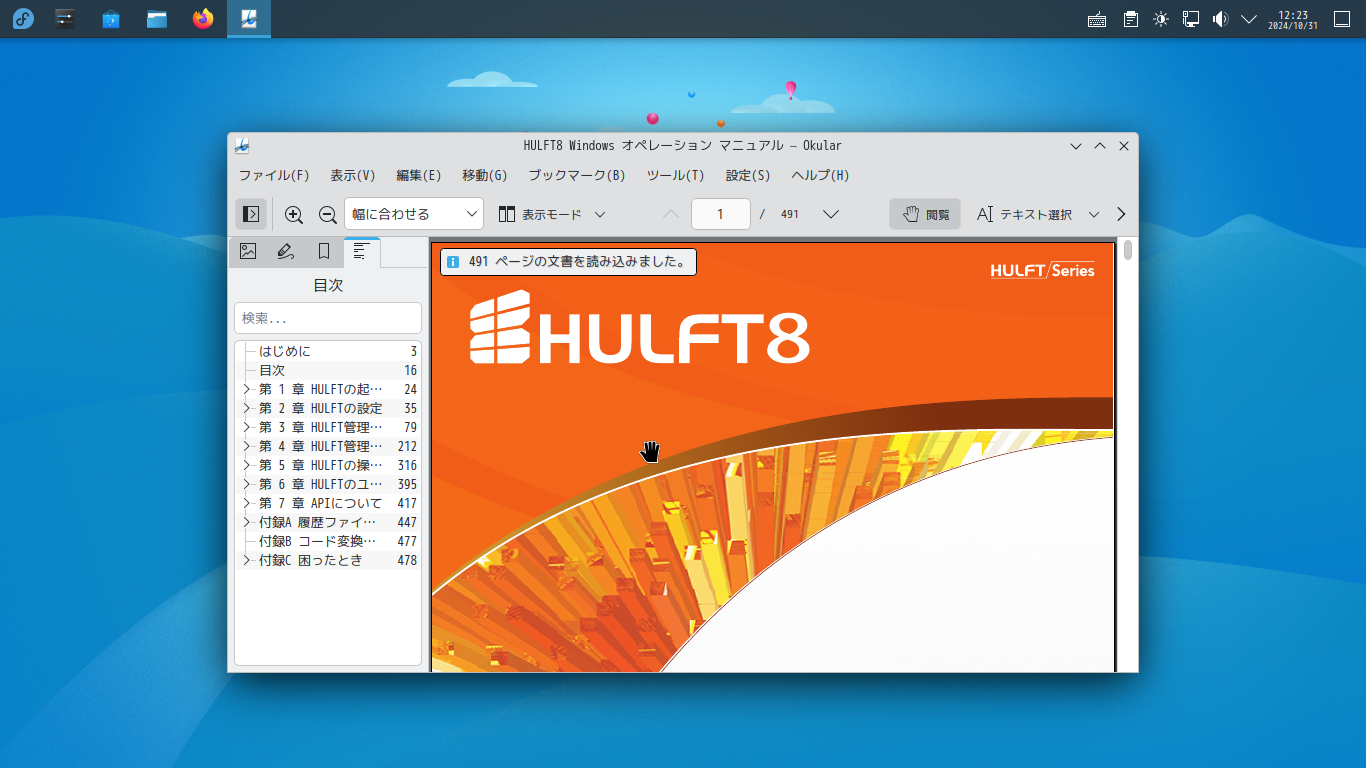This screenshot has width=1366, height=768.
Task: Click the document vertical scrollbar handle
Action: (1128, 250)
